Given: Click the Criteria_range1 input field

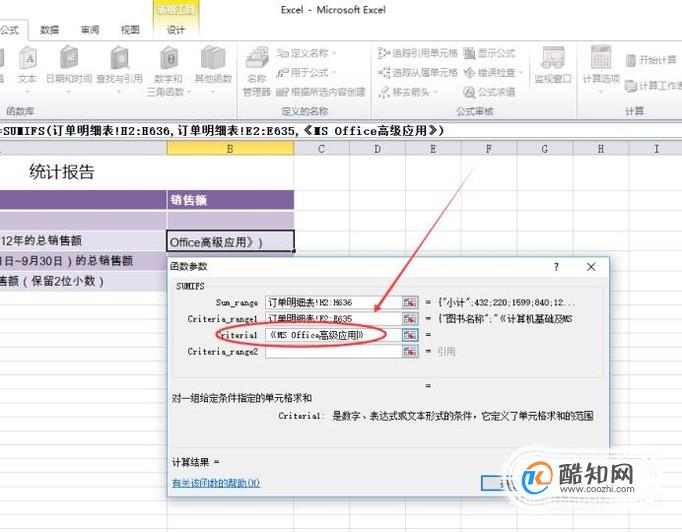Looking at the screenshot, I should pyautogui.click(x=334, y=319).
